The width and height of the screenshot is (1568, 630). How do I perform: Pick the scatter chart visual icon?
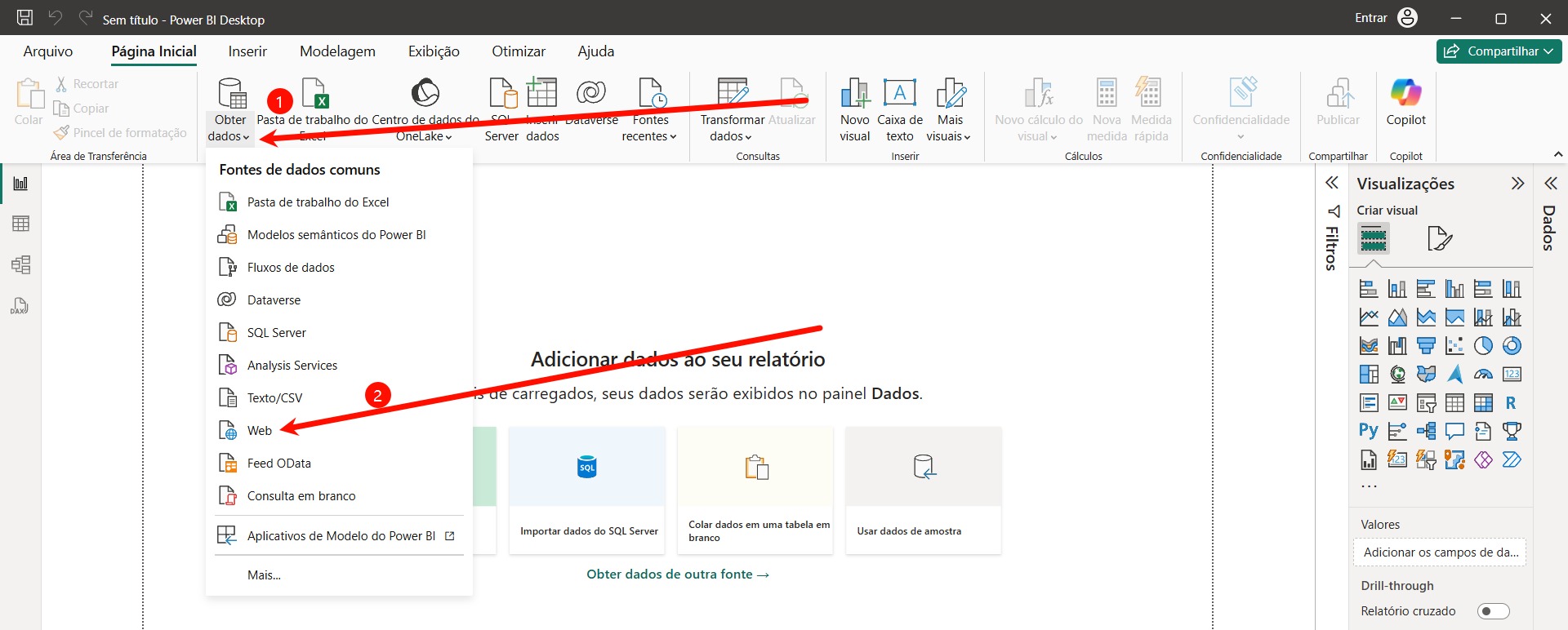1454,346
